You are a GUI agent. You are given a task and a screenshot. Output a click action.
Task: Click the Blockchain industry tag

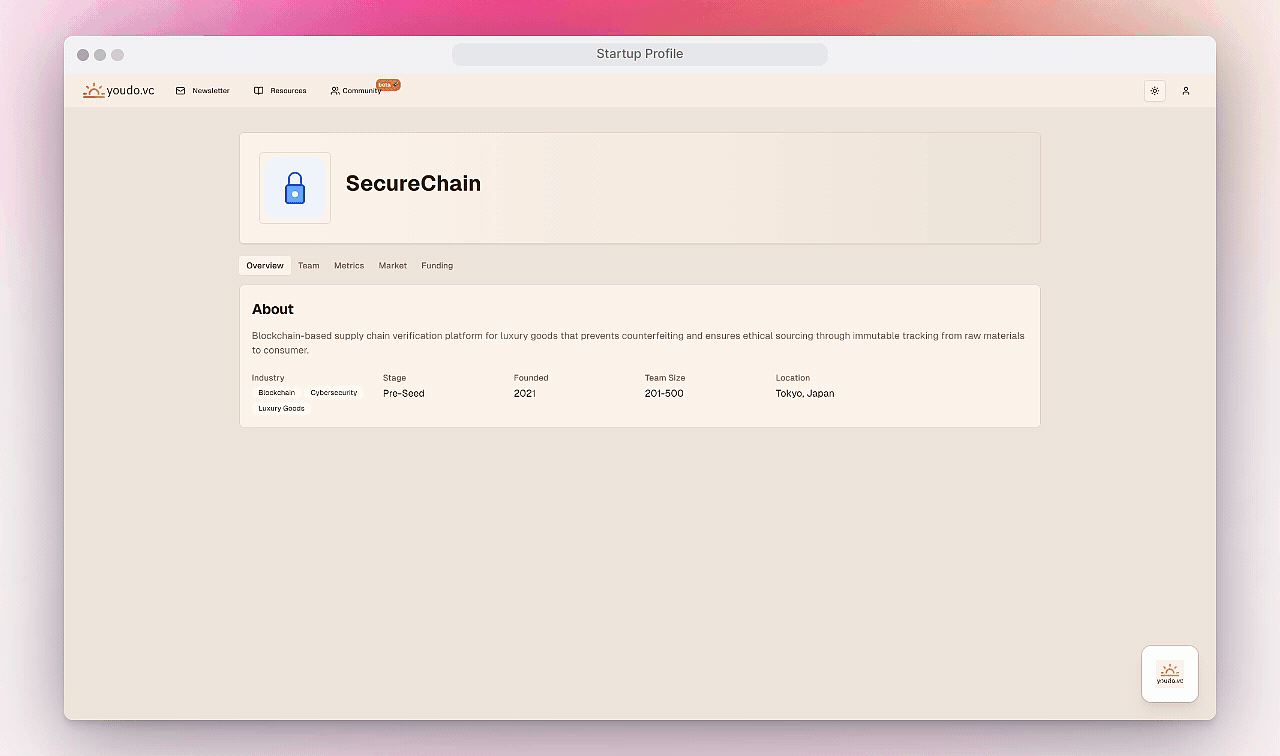(277, 393)
